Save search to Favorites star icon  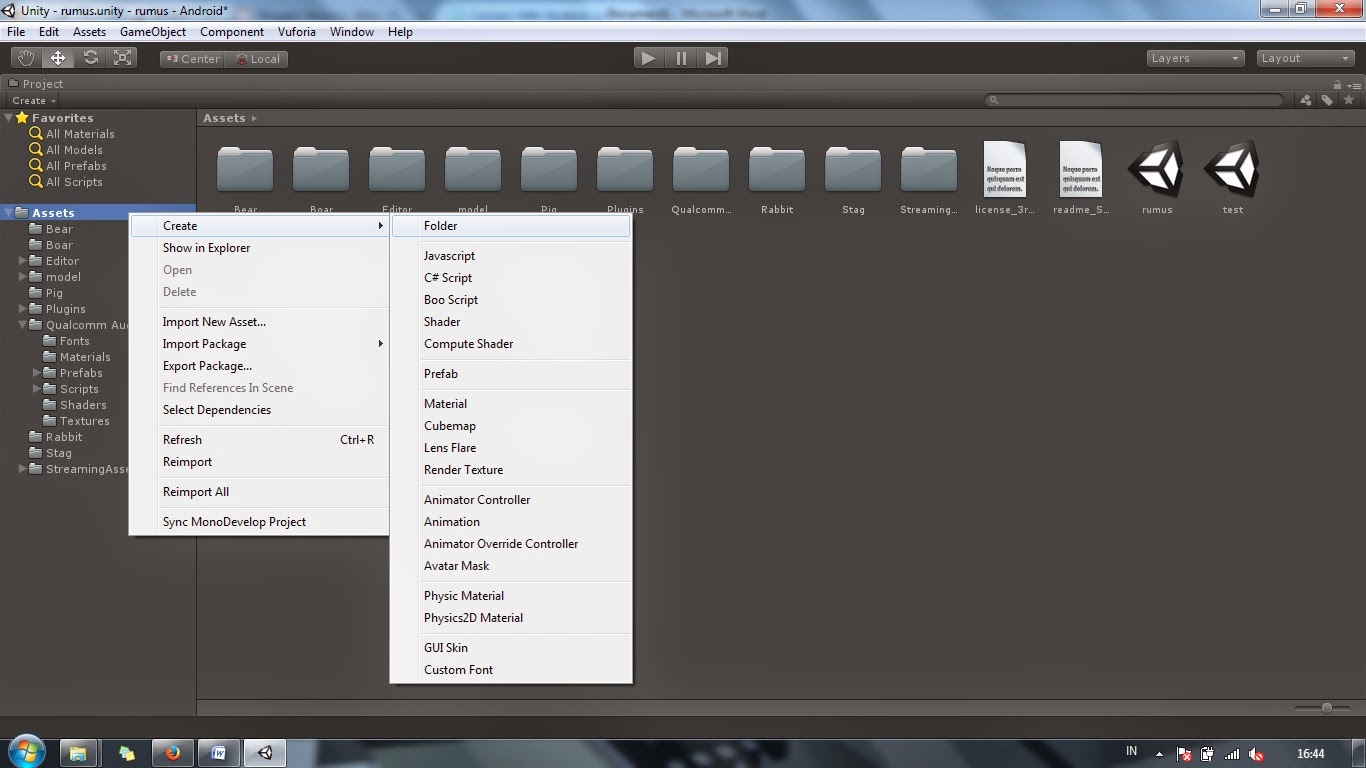coord(1348,100)
